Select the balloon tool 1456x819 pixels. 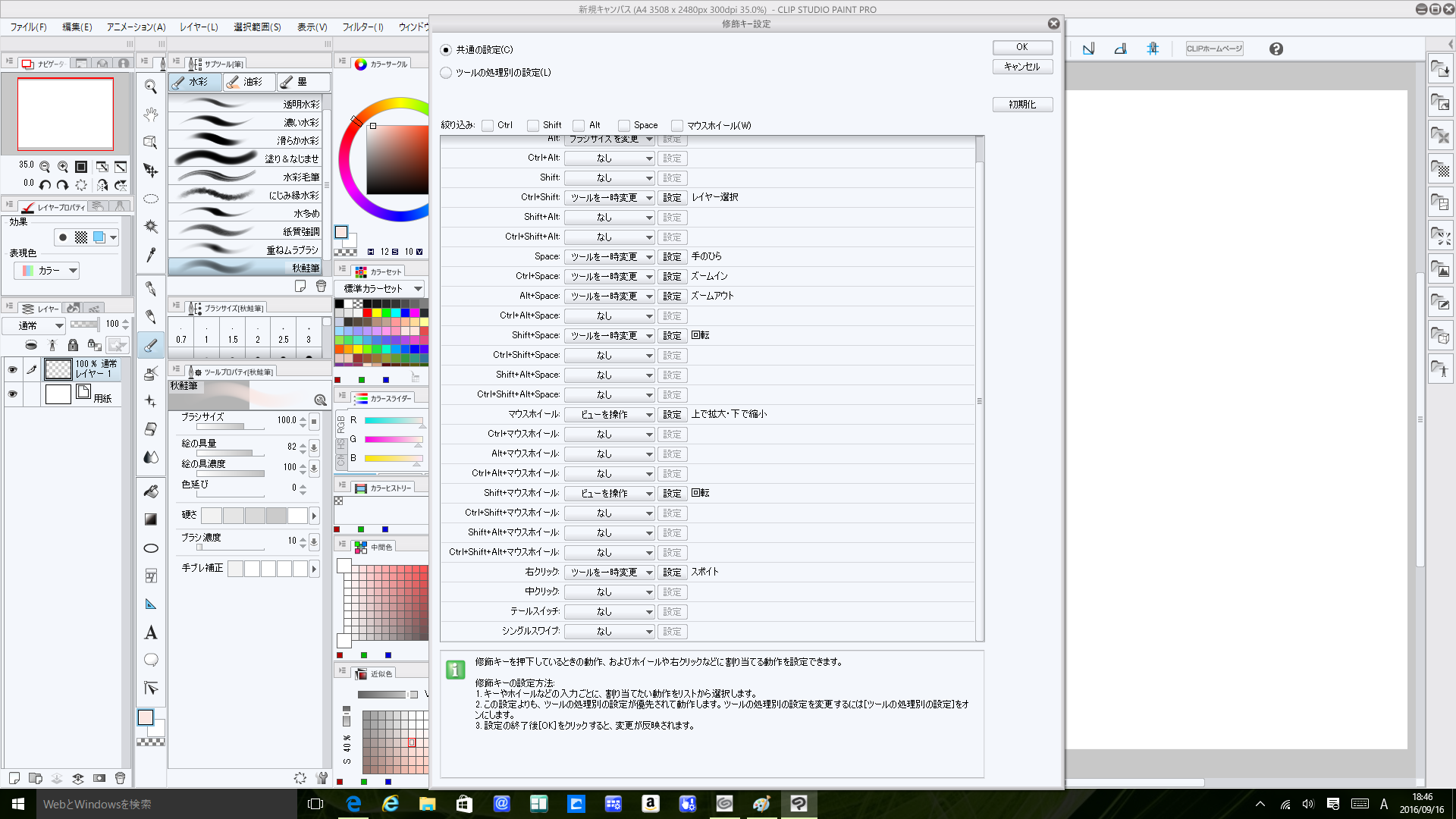pos(151,660)
